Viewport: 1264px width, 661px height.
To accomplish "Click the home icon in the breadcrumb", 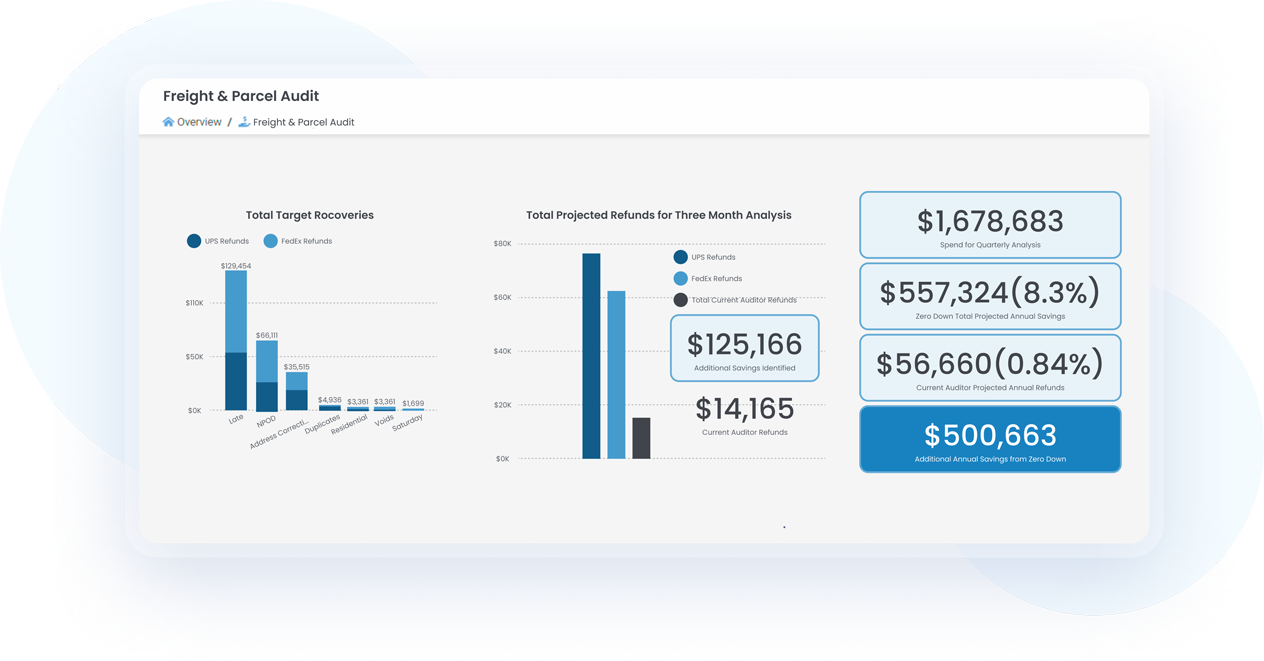I will click(167, 121).
